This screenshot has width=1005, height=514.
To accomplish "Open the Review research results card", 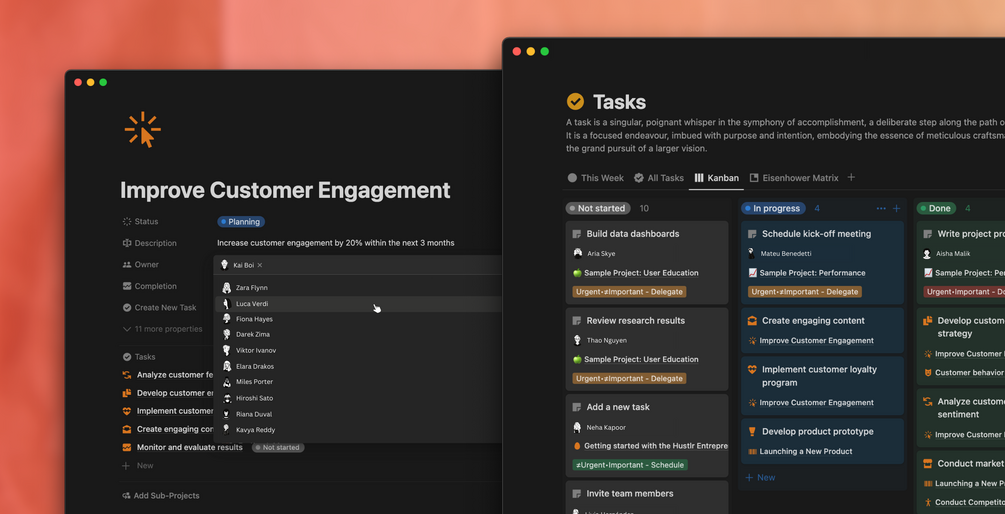I will pyautogui.click(x=647, y=349).
